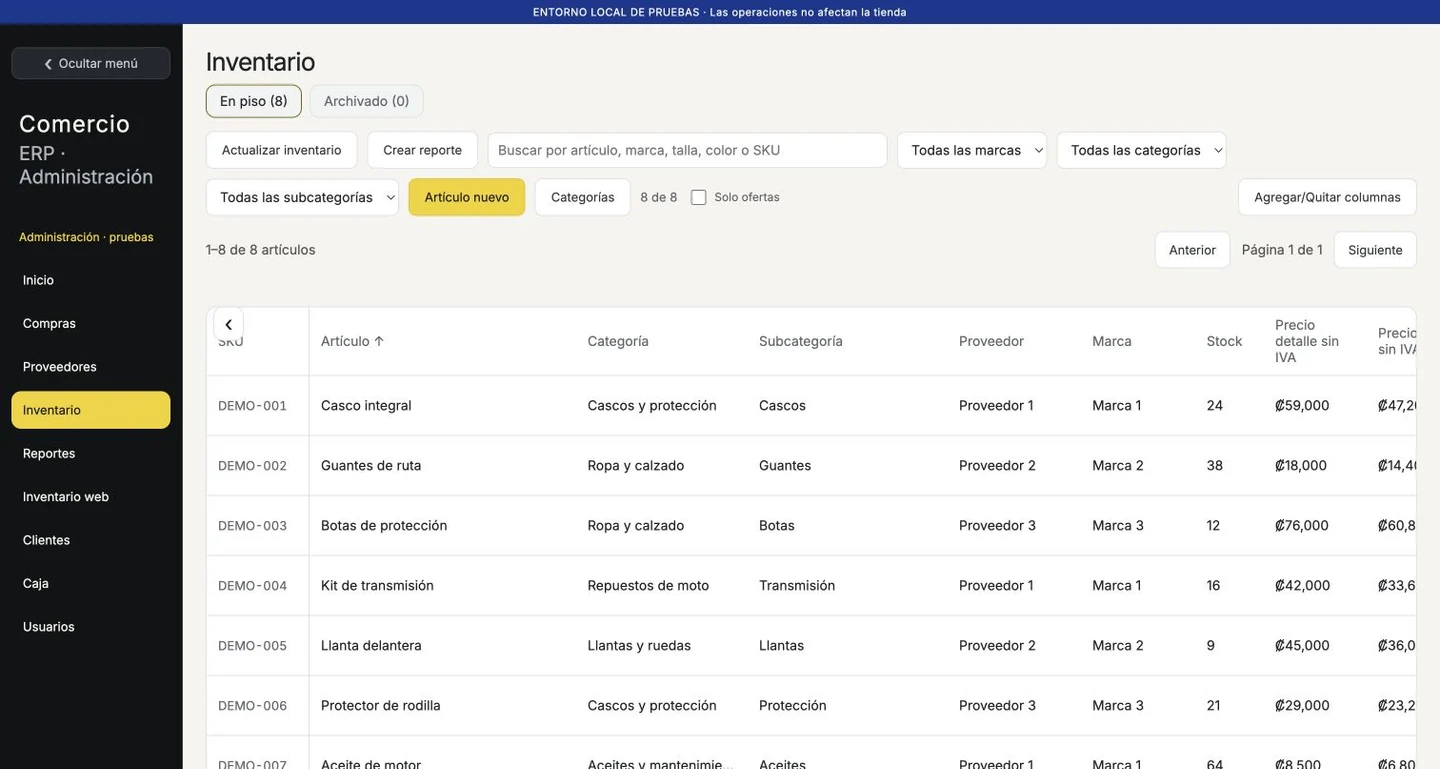Select SKU DEMO-001 cell

pyautogui.click(x=252, y=406)
